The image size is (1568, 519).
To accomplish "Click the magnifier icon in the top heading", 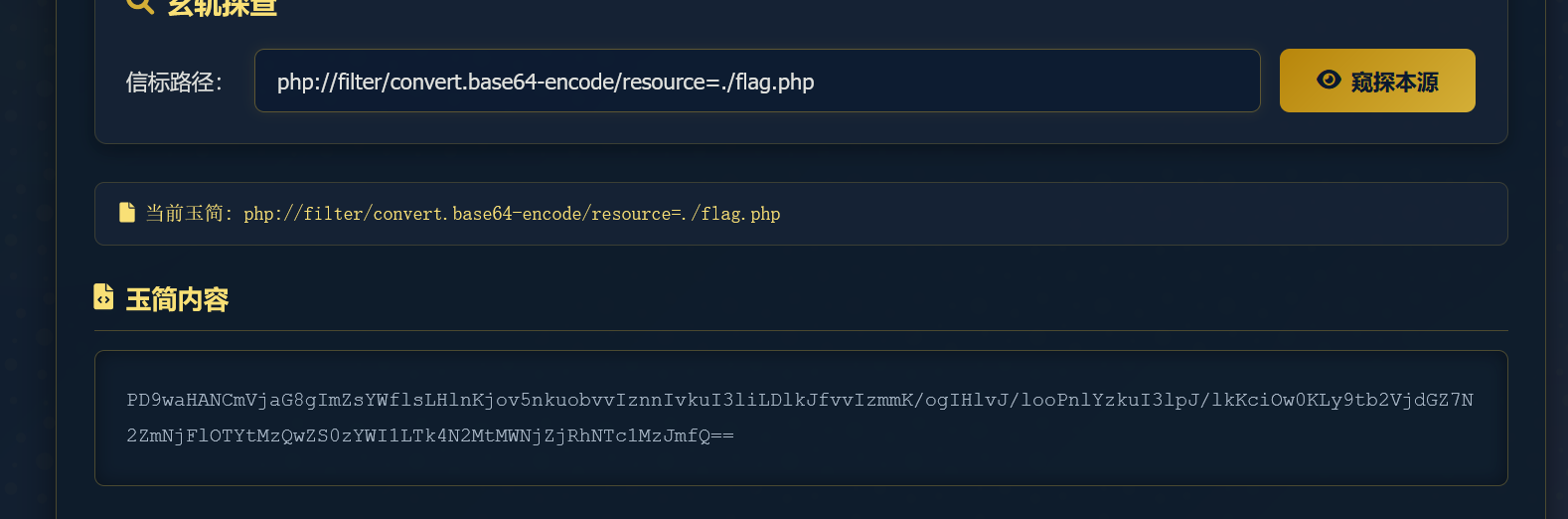I will 140,5.
